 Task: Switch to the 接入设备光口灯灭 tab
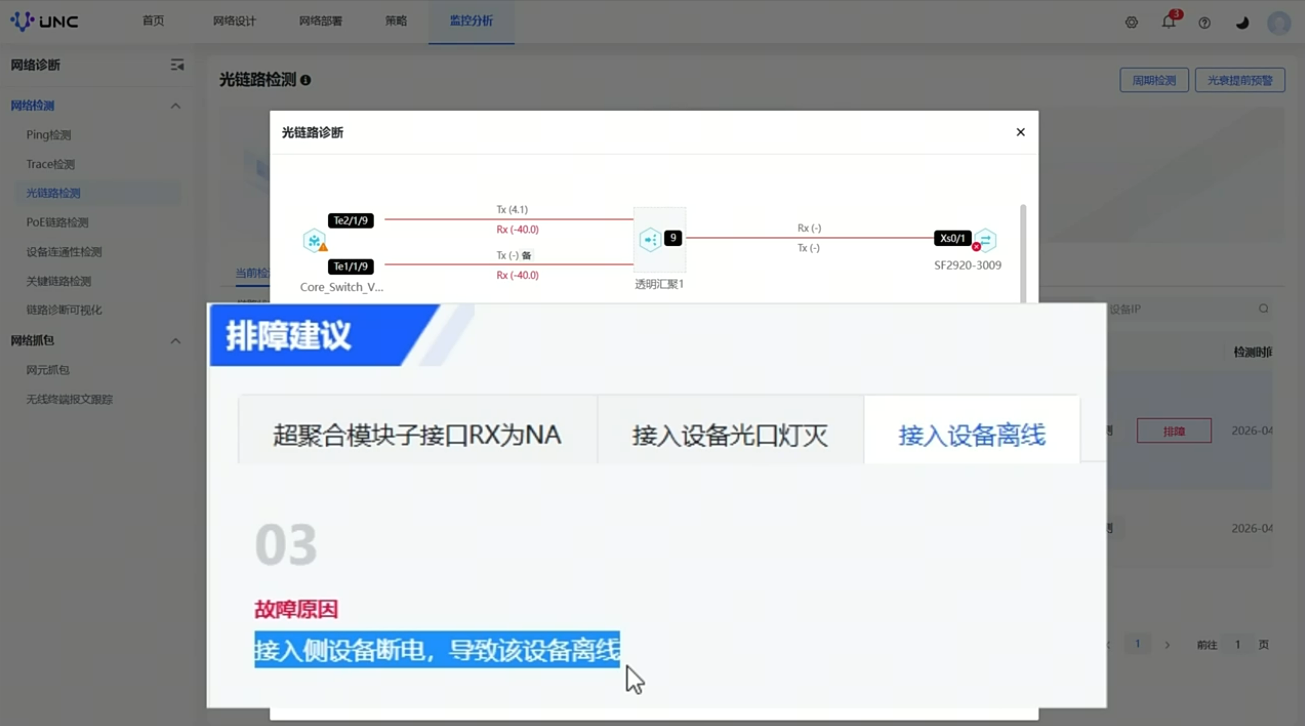tap(730, 435)
